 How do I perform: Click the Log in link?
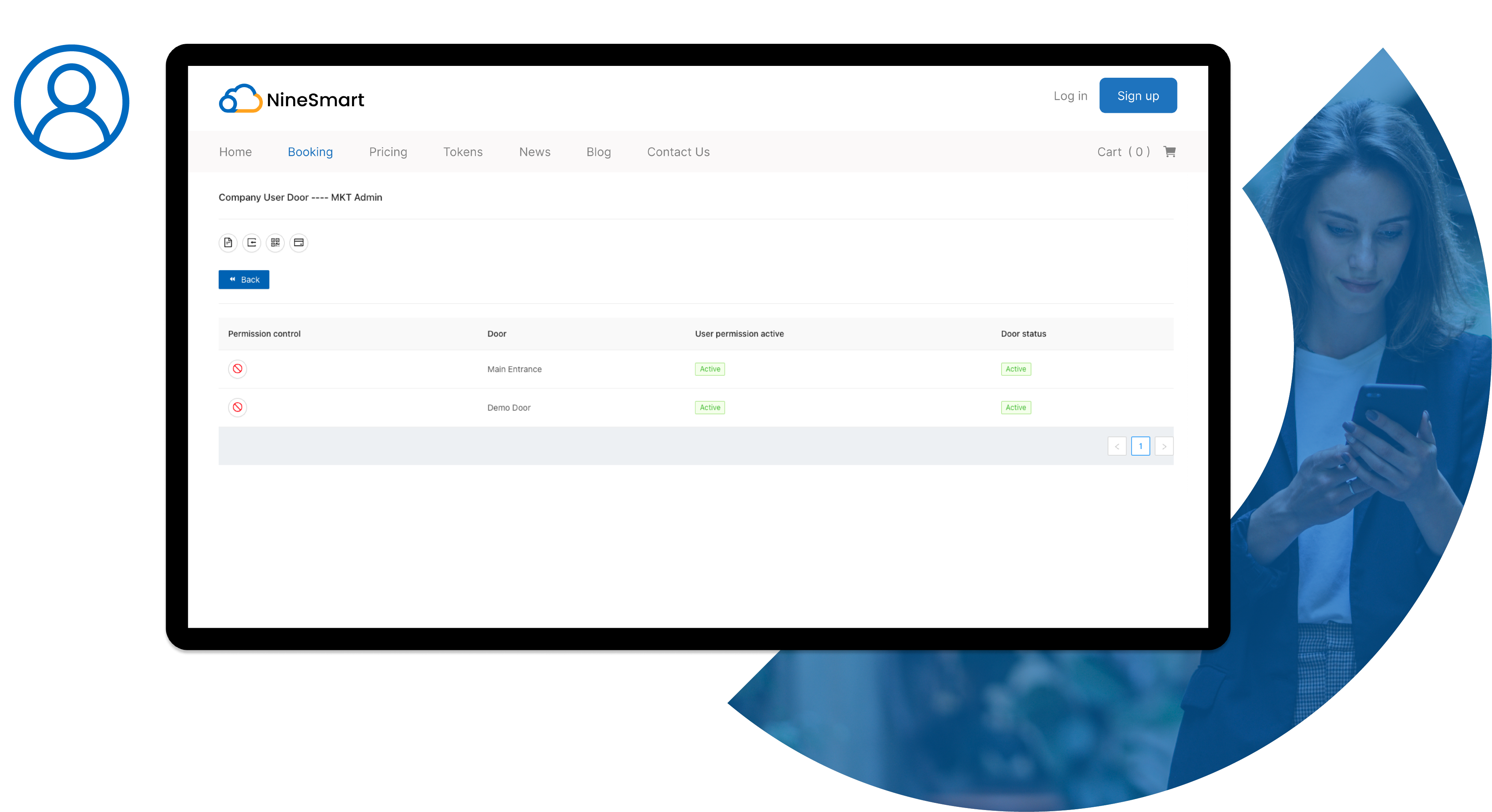click(x=1070, y=96)
